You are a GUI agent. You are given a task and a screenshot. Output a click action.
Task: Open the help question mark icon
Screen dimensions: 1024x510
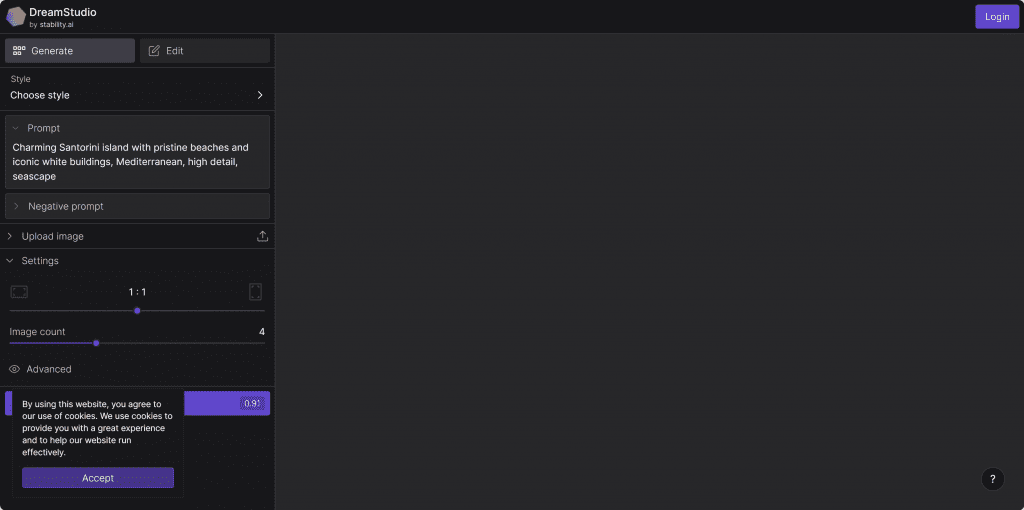[x=991, y=479]
